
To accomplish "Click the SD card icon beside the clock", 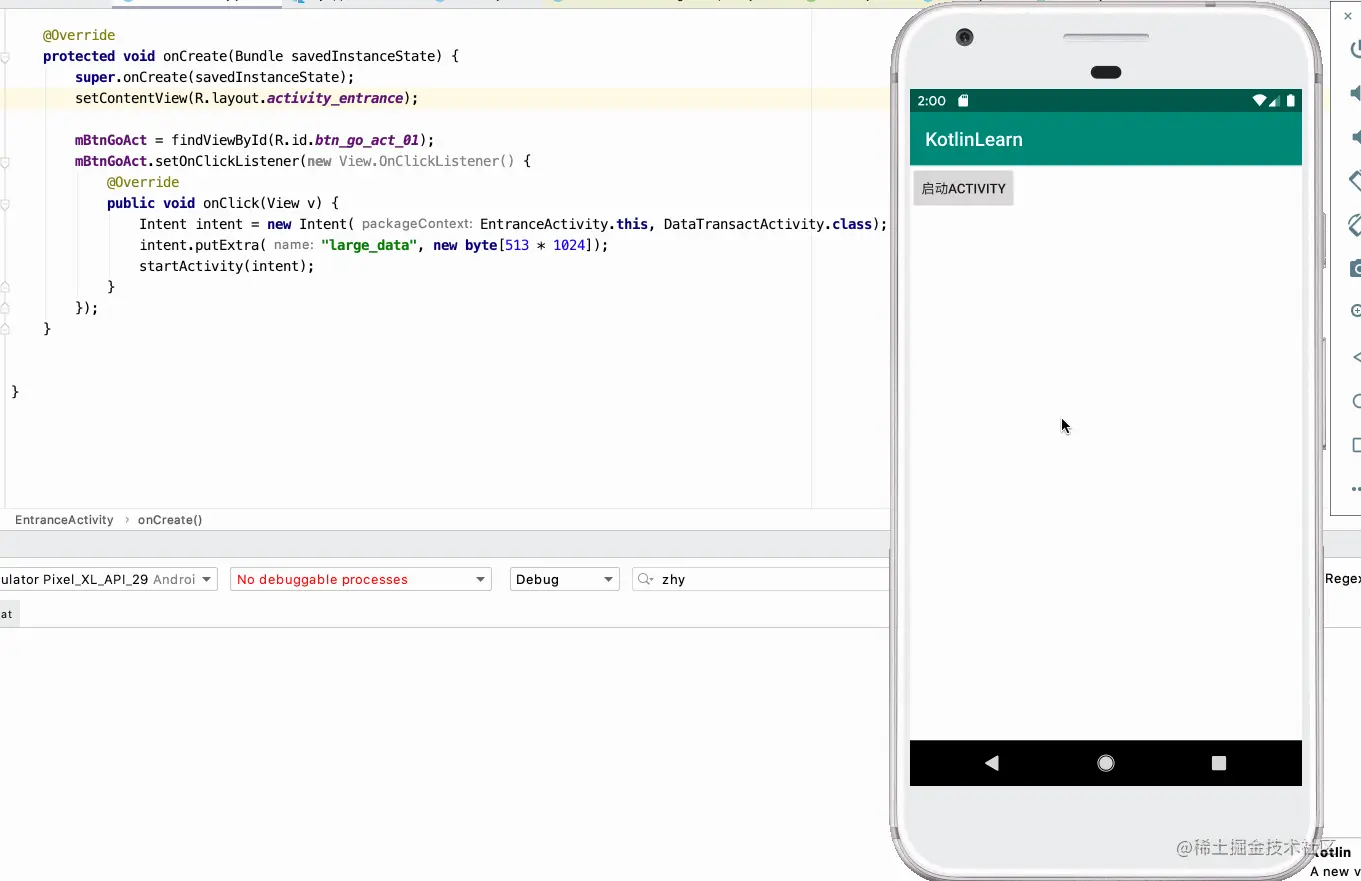I will pos(963,100).
